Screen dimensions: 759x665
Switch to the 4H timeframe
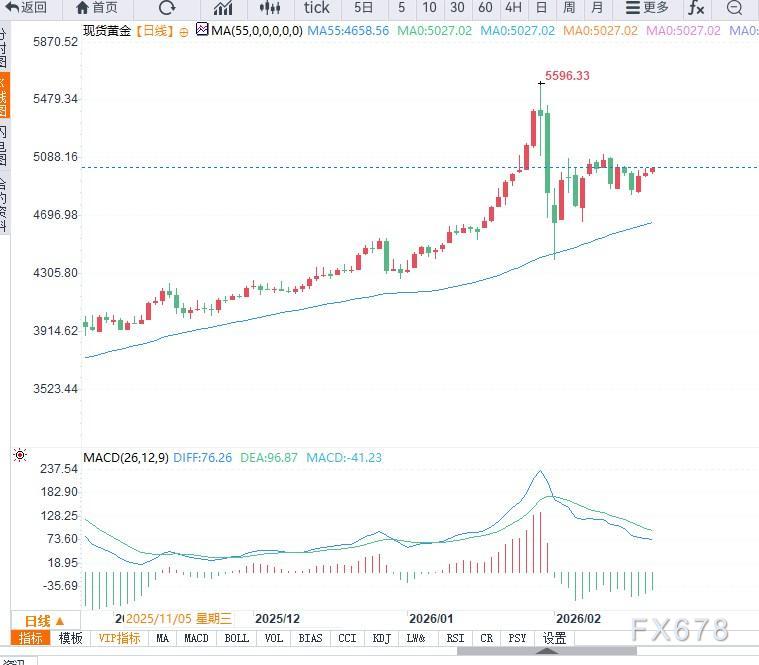513,8
